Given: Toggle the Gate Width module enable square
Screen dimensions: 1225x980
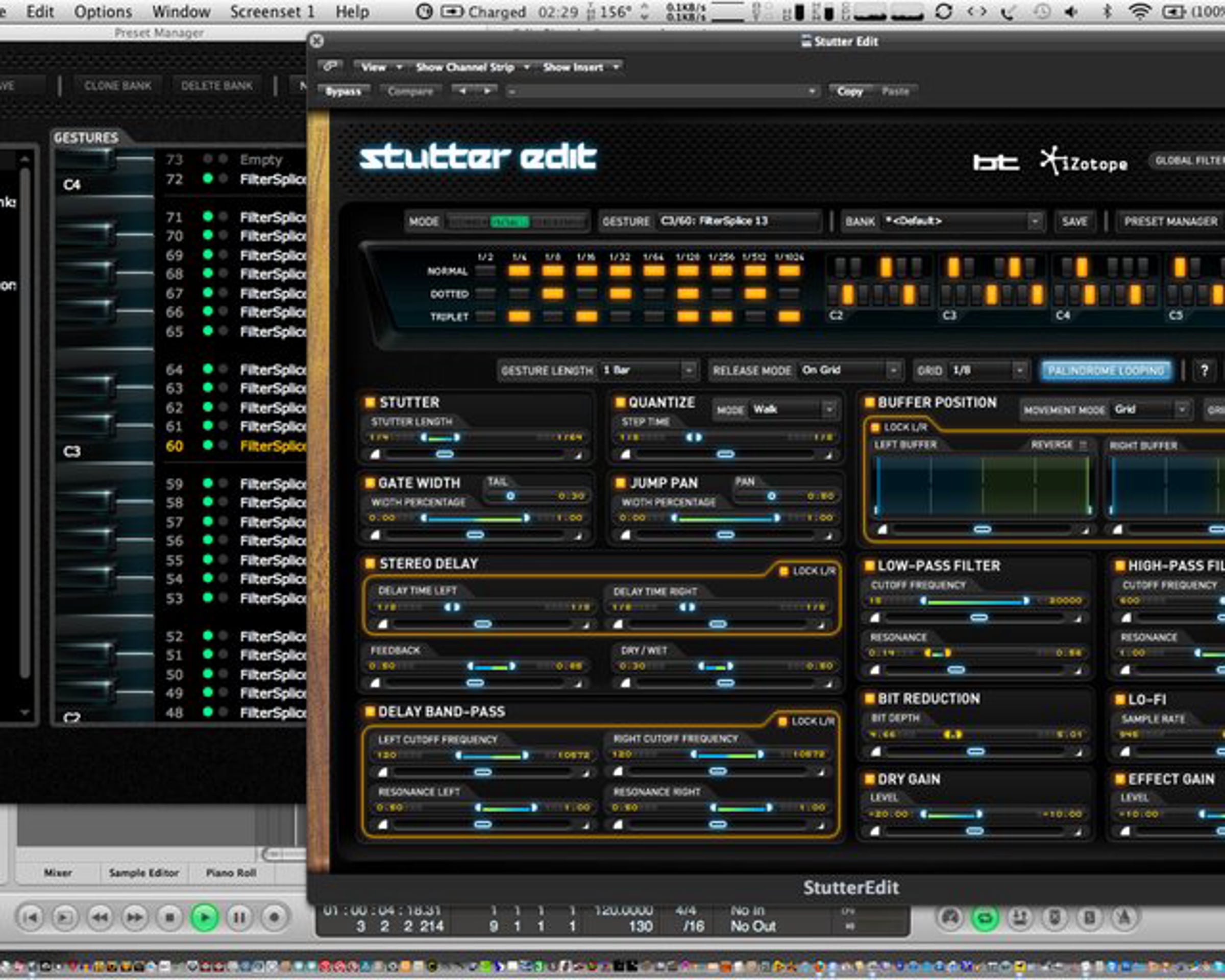Looking at the screenshot, I should pos(370,483).
